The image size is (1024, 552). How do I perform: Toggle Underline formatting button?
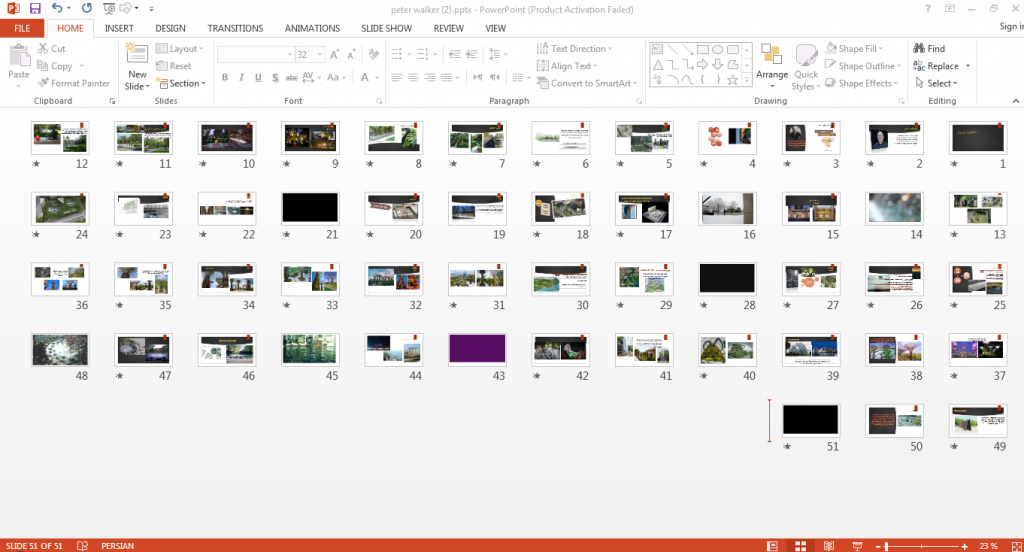click(258, 77)
